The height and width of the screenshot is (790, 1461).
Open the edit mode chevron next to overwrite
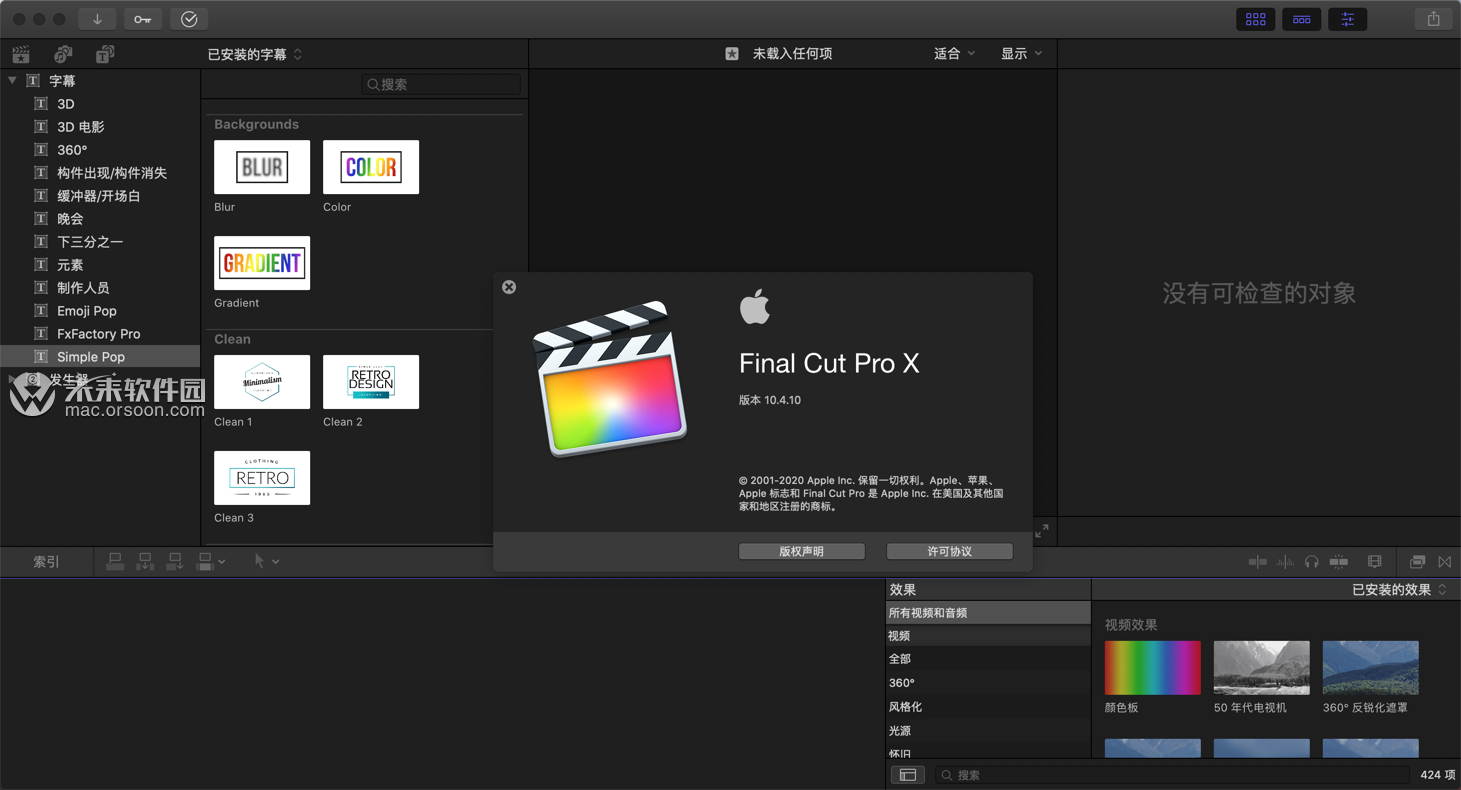point(221,562)
